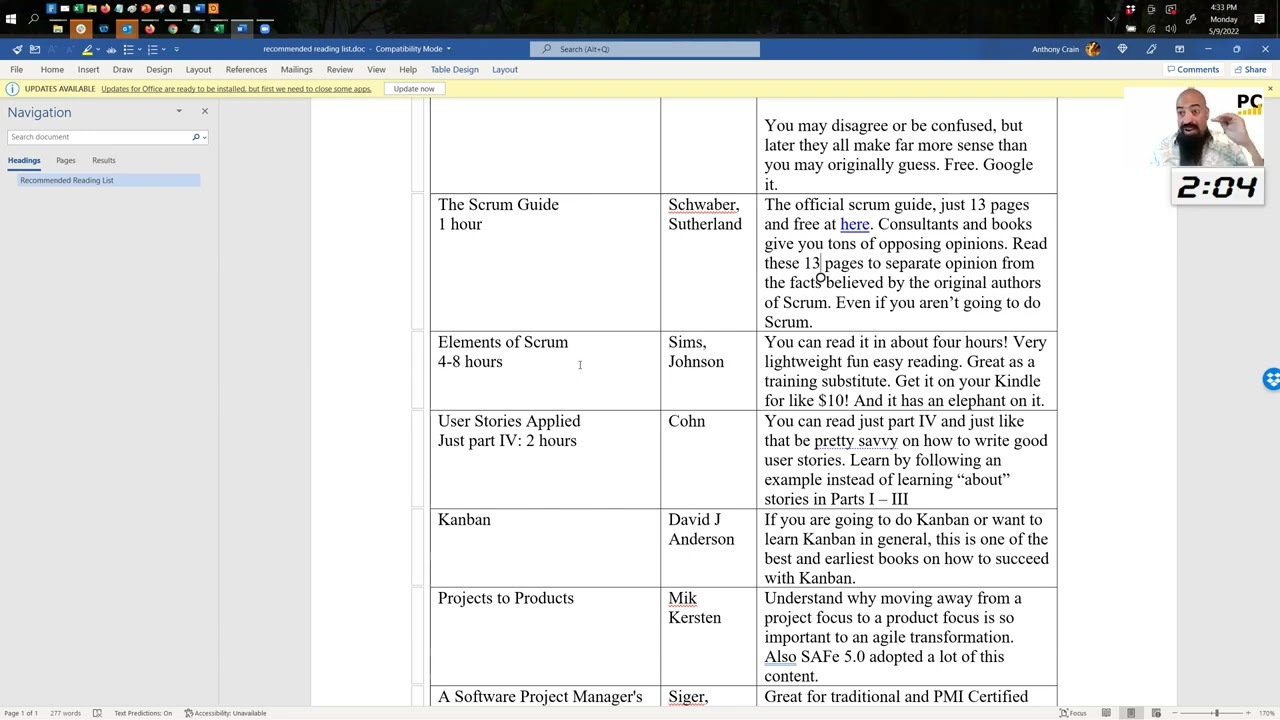Image resolution: width=1280 pixels, height=720 pixels.
Task: Switch to Web Layout view icon
Action: point(1156,713)
